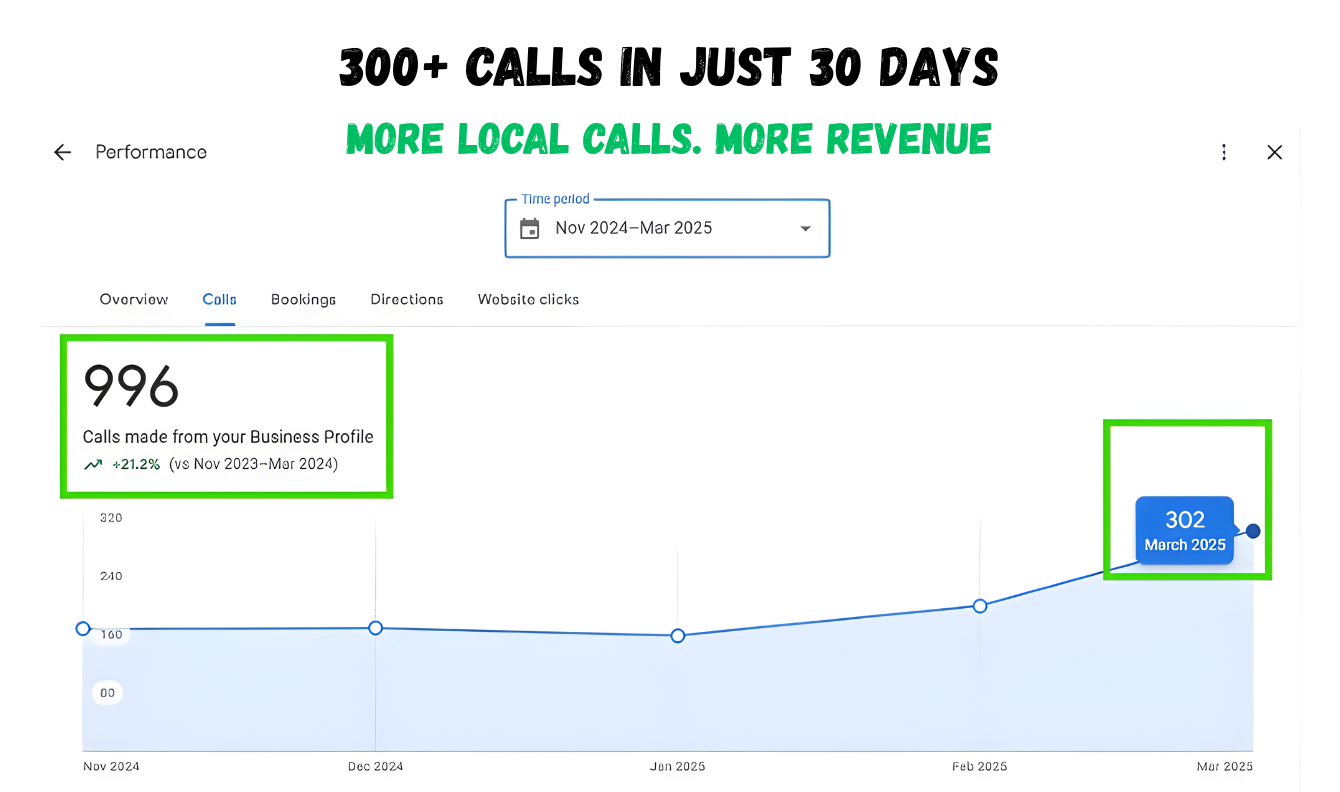The height and width of the screenshot is (792, 1340).
Task: Open the Nov 2024–Mar 2025 period selector
Action: tap(667, 228)
